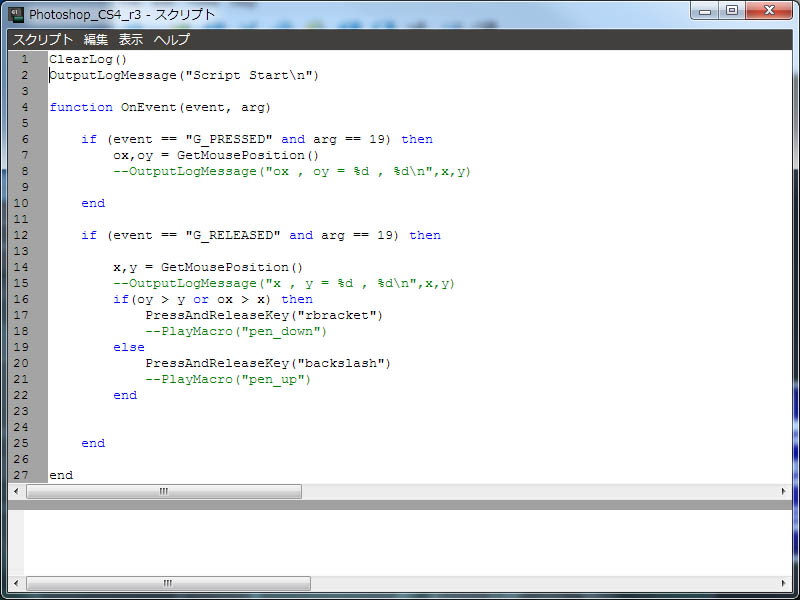Click the log pane horizontal scrollbar thumb
Viewport: 800px width, 600px height.
pos(168,583)
